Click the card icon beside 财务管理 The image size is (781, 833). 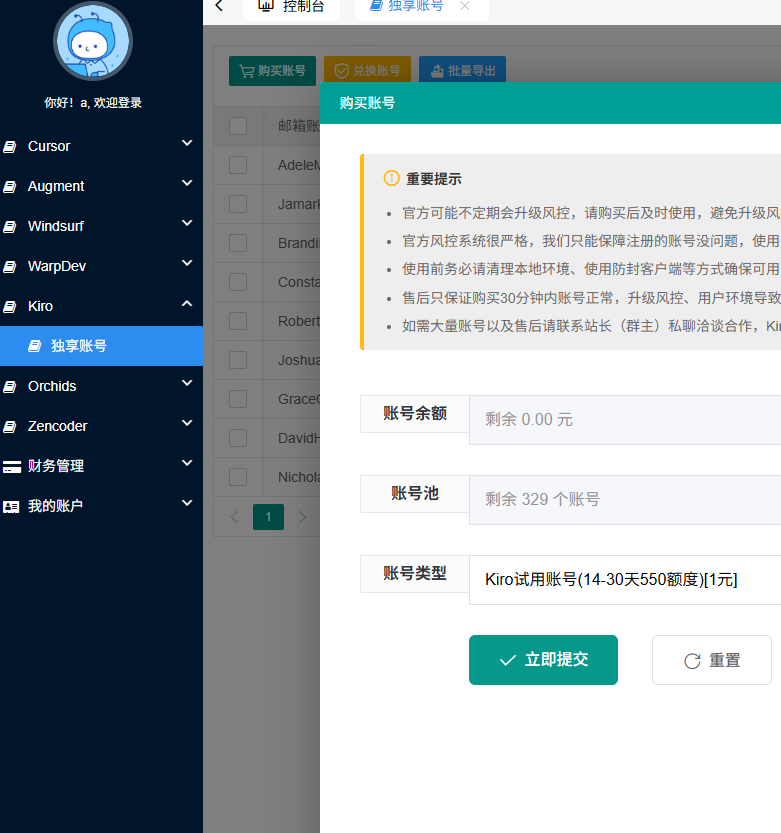11,467
